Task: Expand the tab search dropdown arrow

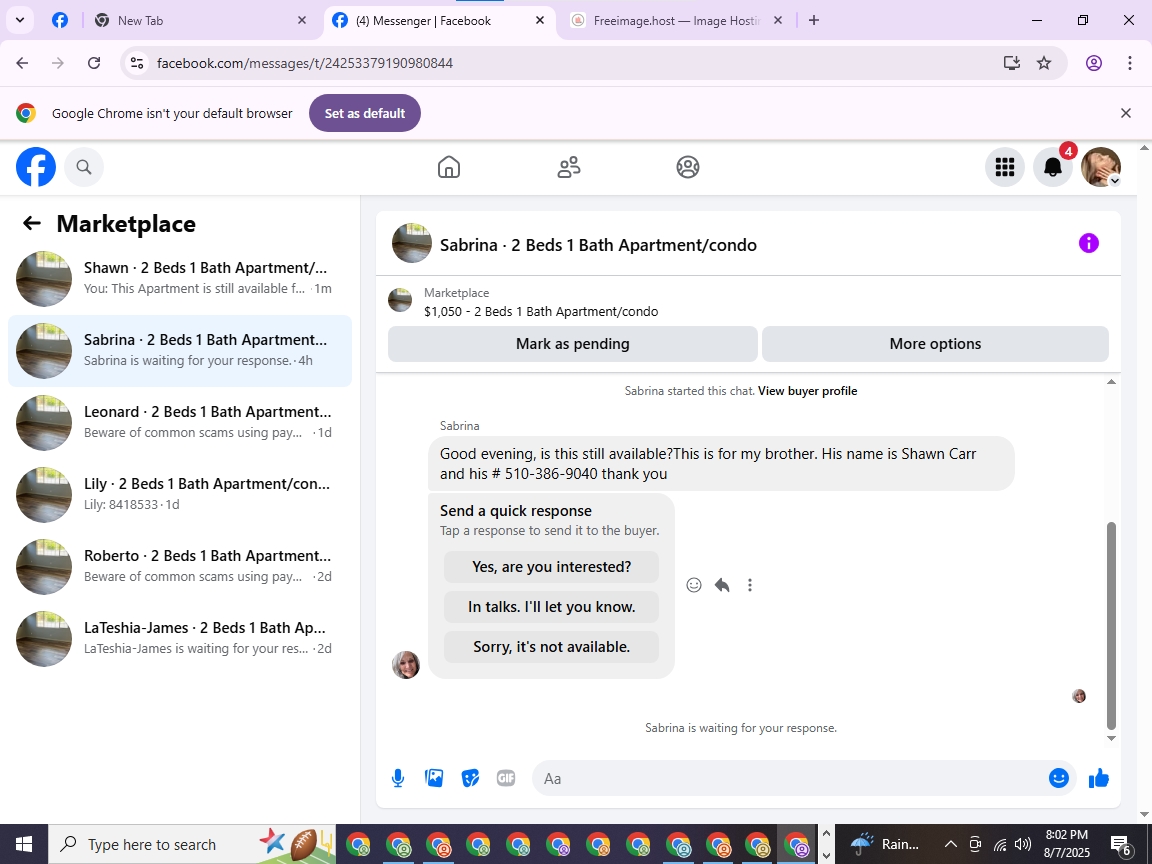Action: coord(20,21)
